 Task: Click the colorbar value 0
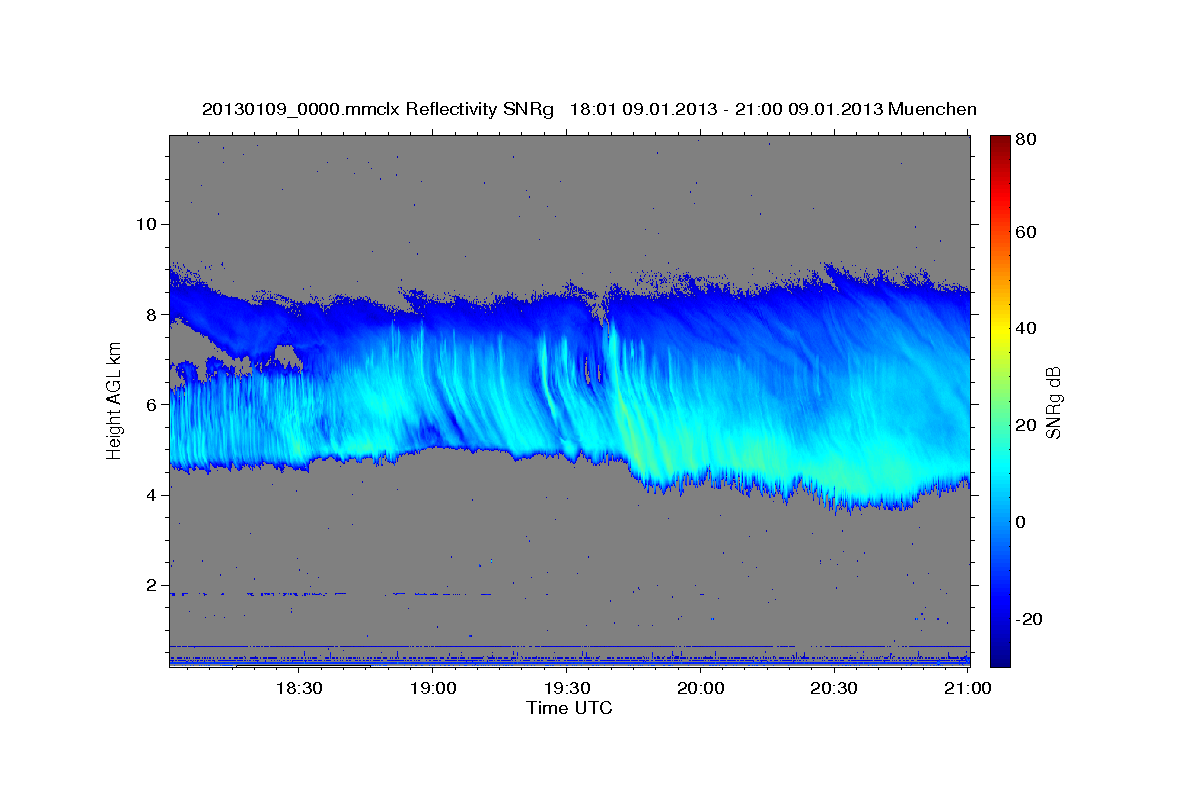pos(1020,522)
